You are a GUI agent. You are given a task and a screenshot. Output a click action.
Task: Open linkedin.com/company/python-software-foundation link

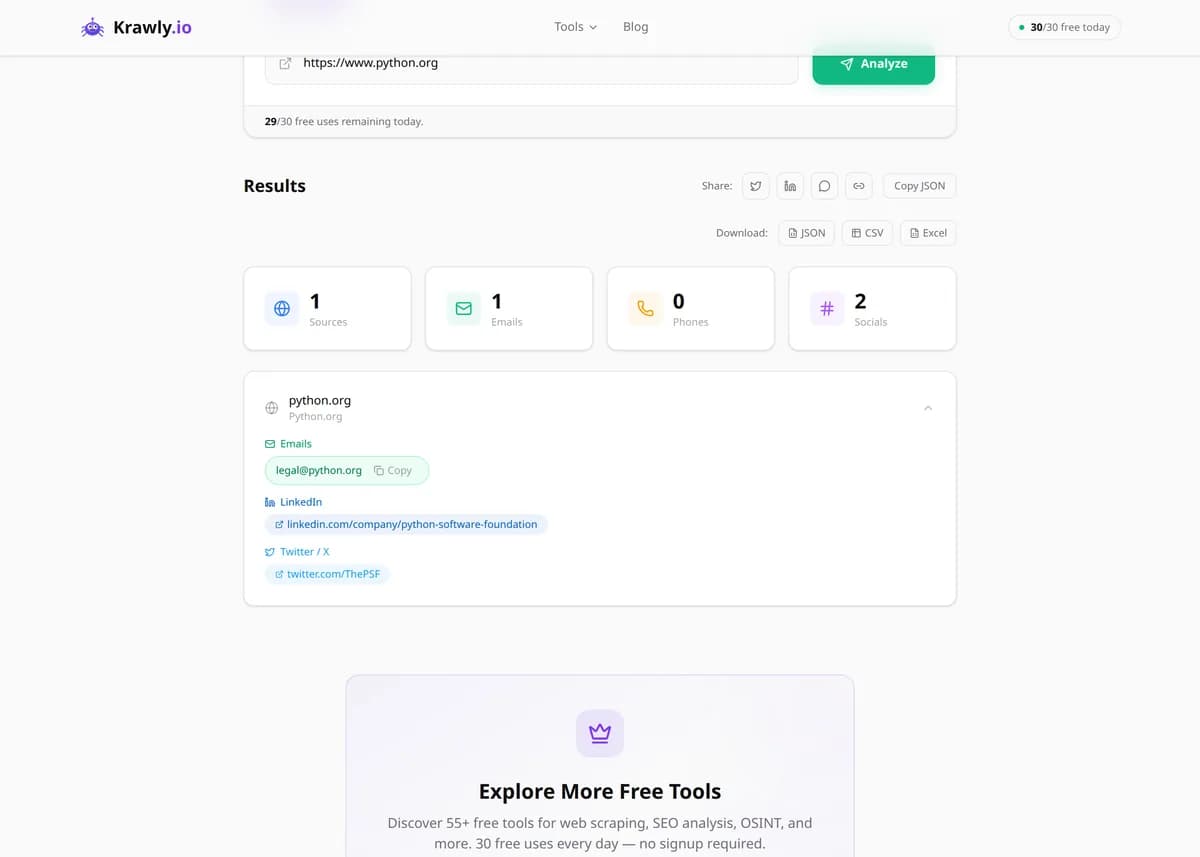point(406,524)
